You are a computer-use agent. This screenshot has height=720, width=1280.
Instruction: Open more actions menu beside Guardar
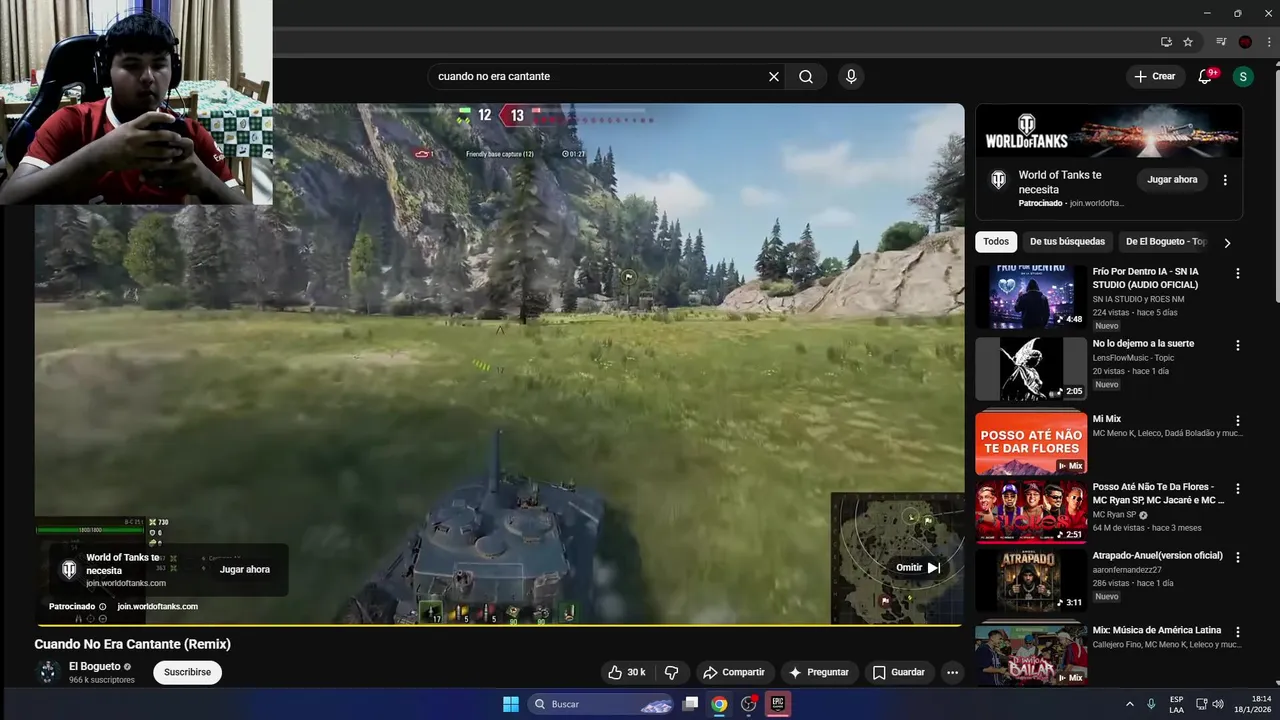tap(952, 672)
